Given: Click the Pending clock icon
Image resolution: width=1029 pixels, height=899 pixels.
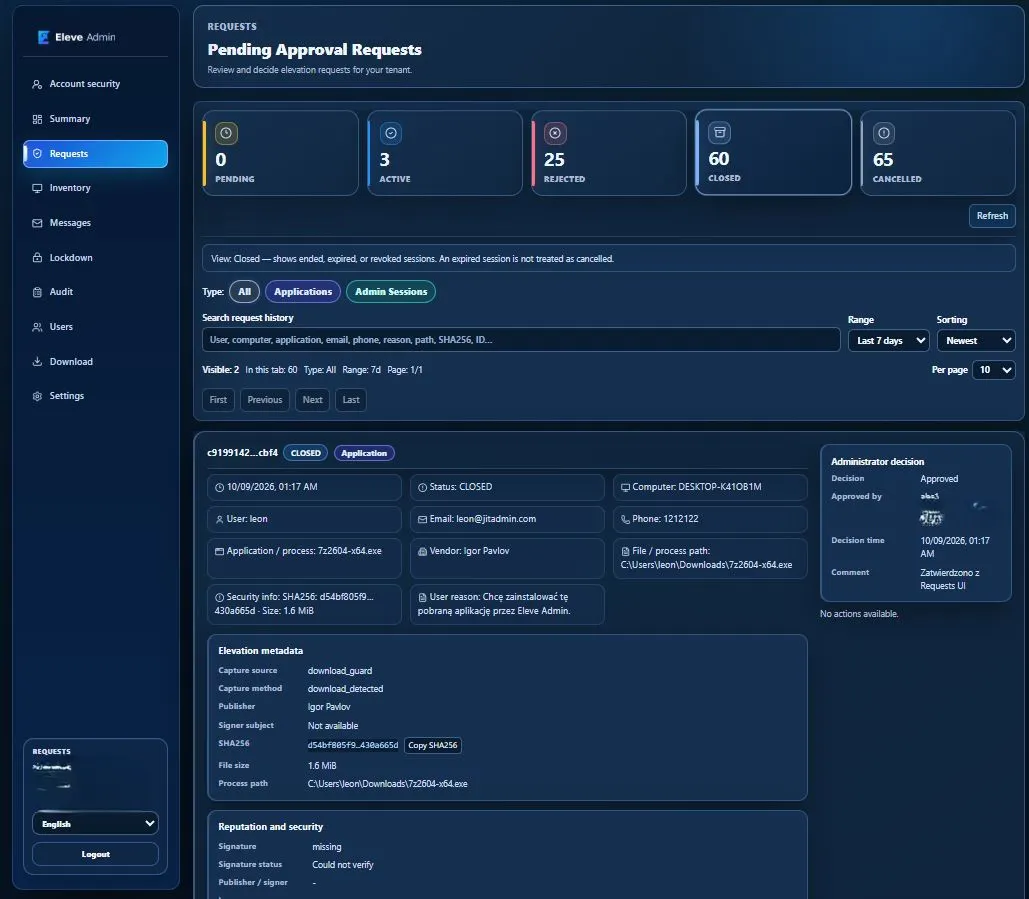Looking at the screenshot, I should pos(226,133).
